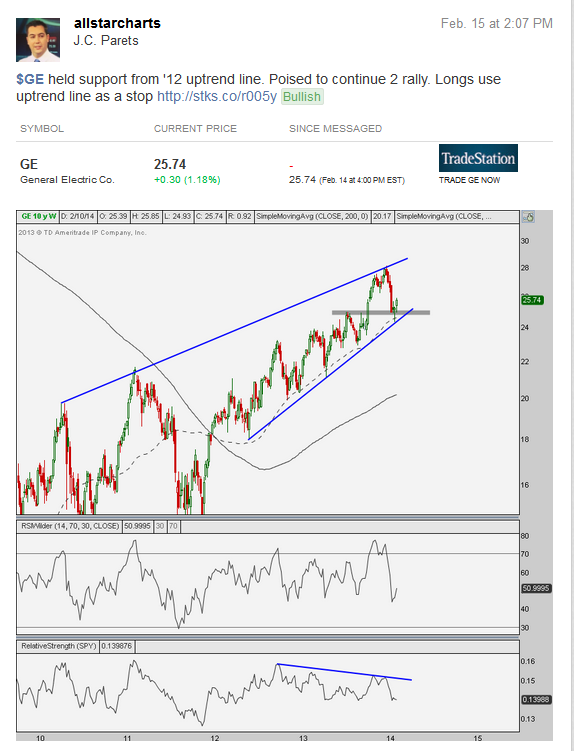
Task: Click the SimpleMovingAvg (CLOSE, 200, 0) label
Action: coord(312,216)
